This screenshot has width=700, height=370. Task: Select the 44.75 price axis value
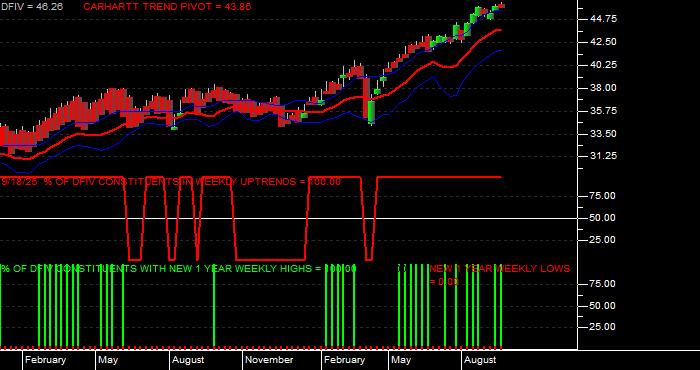(x=603, y=19)
